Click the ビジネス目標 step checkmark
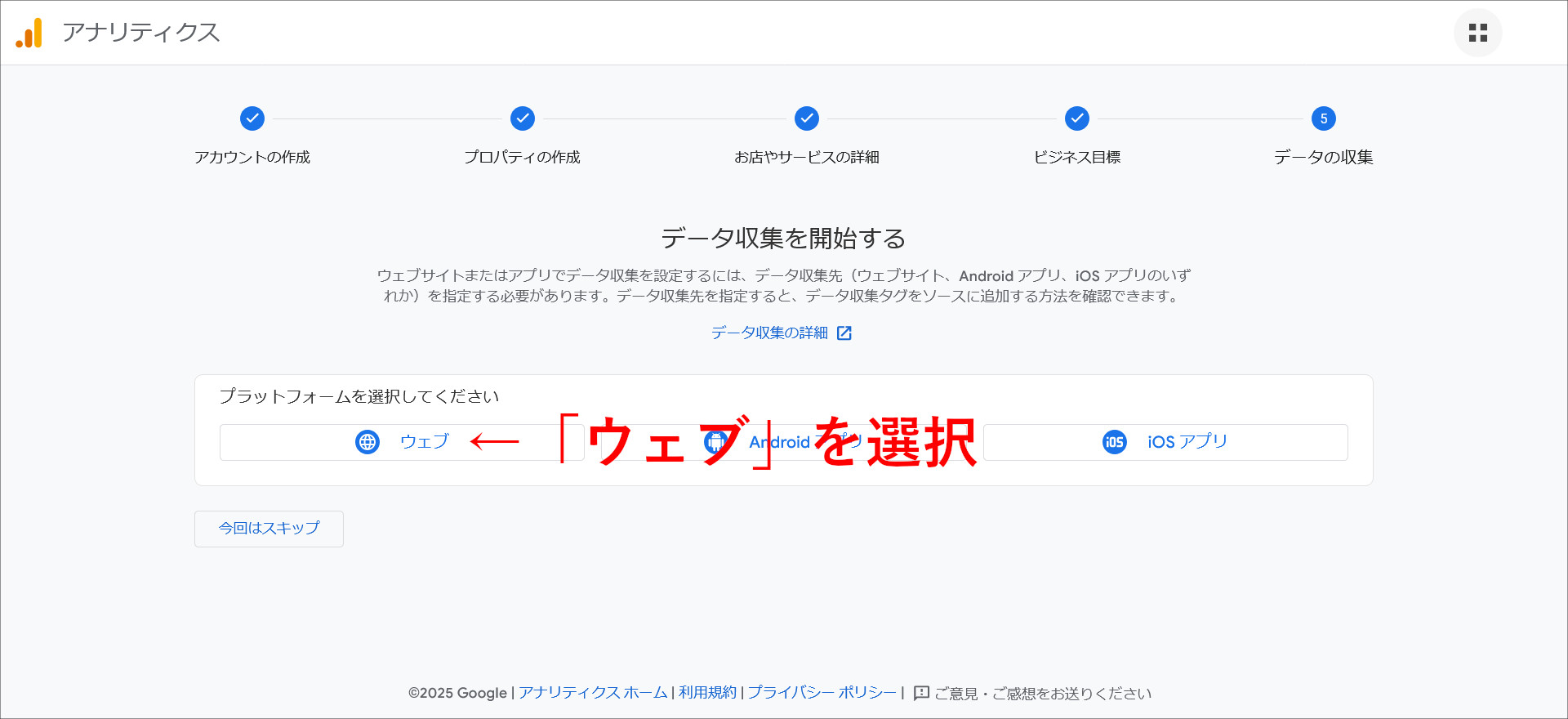The width and height of the screenshot is (1568, 719). point(1077,118)
